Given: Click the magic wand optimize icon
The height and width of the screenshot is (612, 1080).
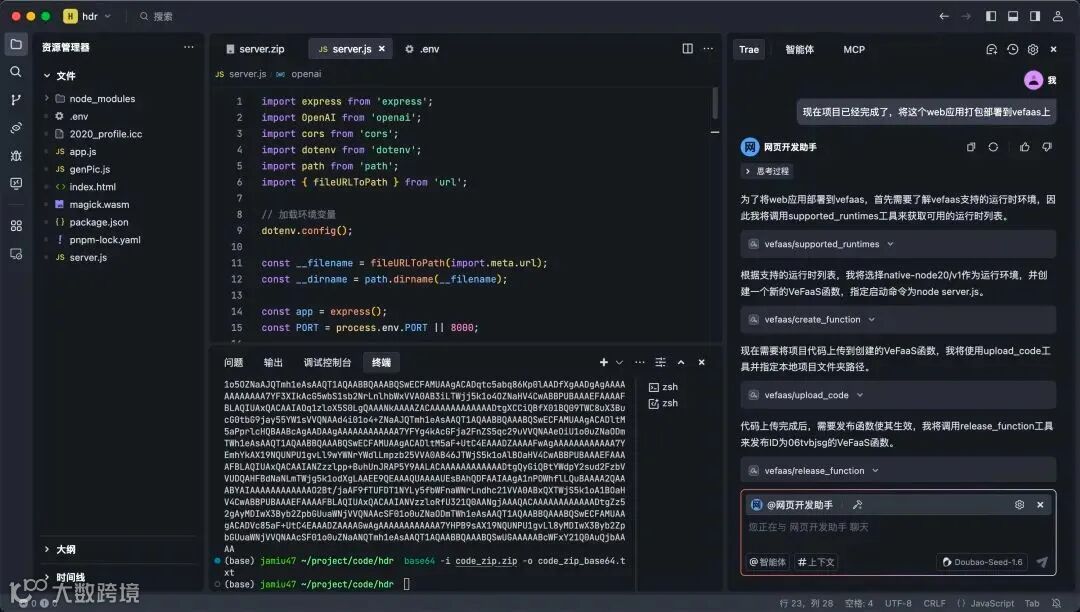Looking at the screenshot, I should coord(858,505).
